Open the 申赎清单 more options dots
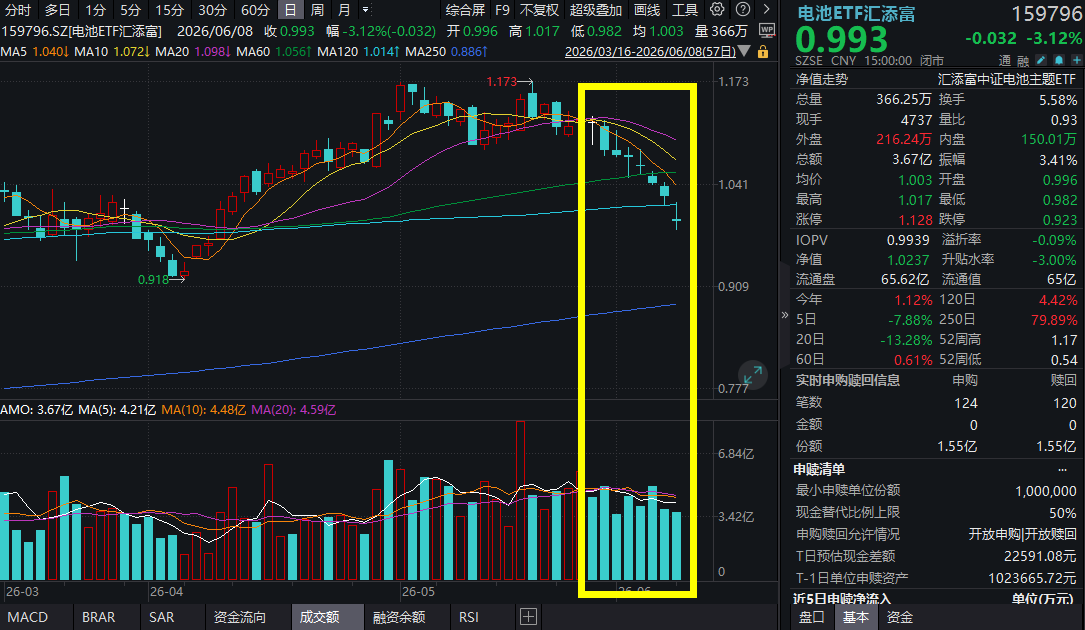This screenshot has width=1085, height=630. click(1062, 469)
